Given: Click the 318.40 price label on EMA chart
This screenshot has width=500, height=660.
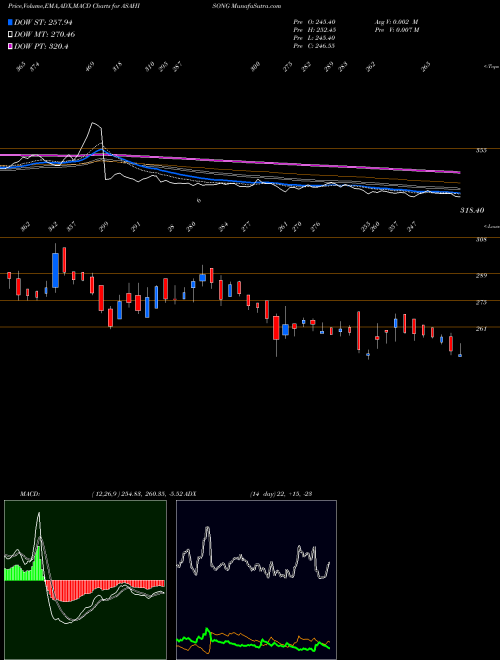Looking at the screenshot, I should point(470,210).
